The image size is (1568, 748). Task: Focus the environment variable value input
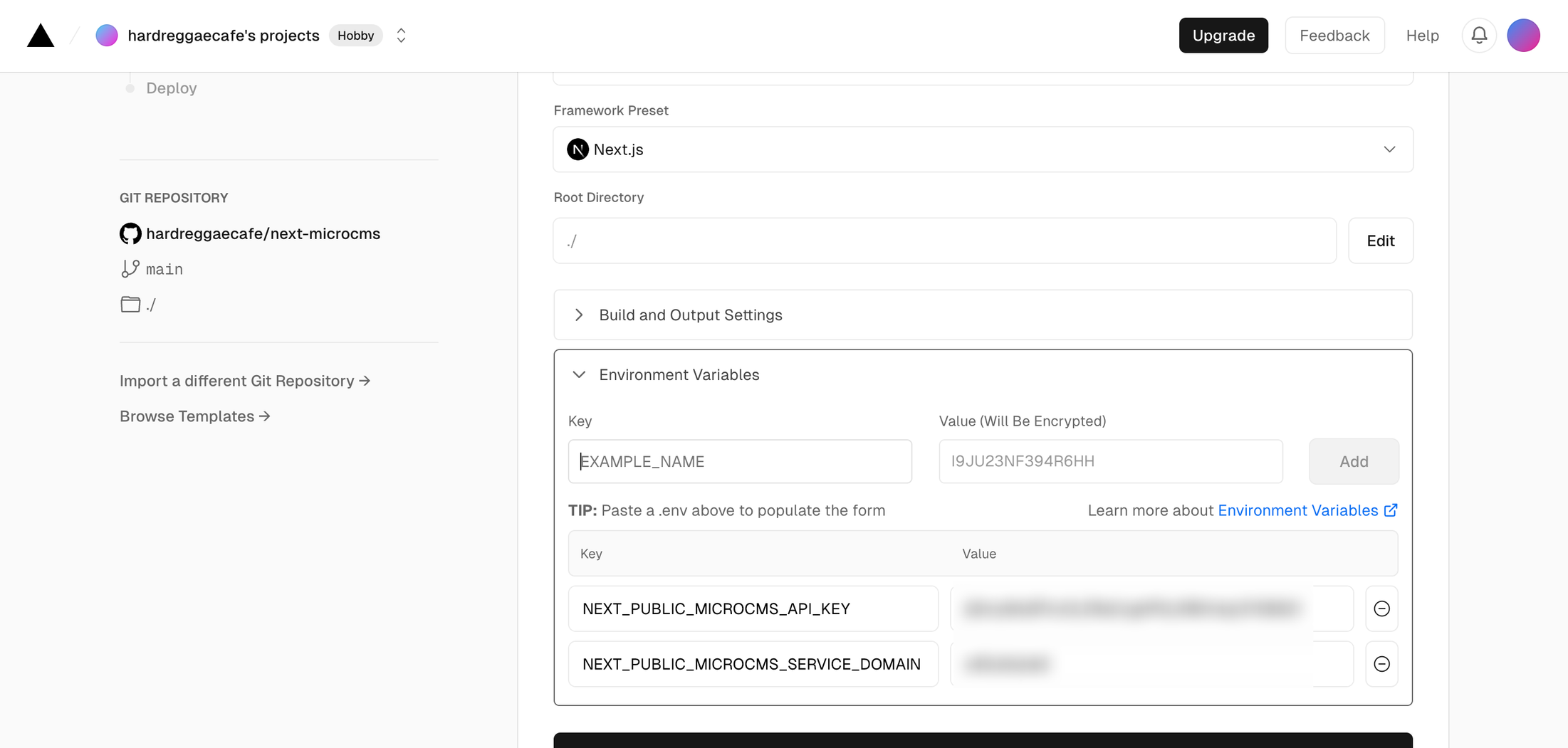click(x=1110, y=461)
